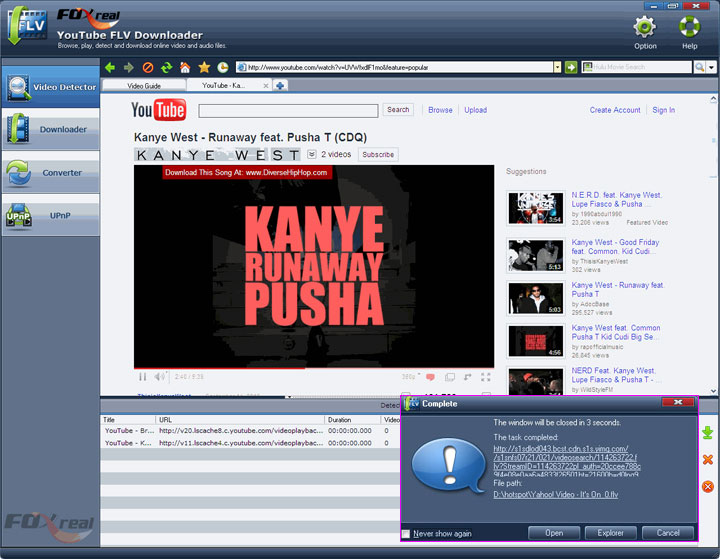Pause the YouTube video playback

[x=142, y=377]
